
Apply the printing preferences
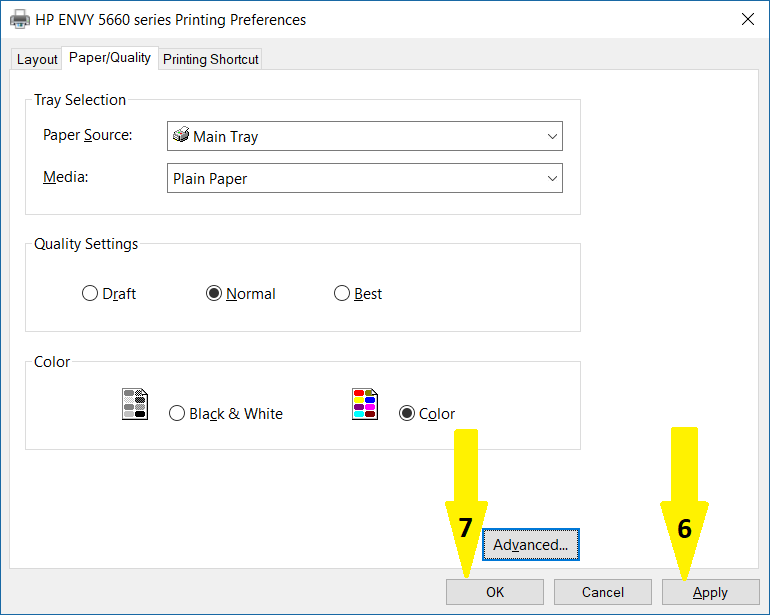pos(710,592)
